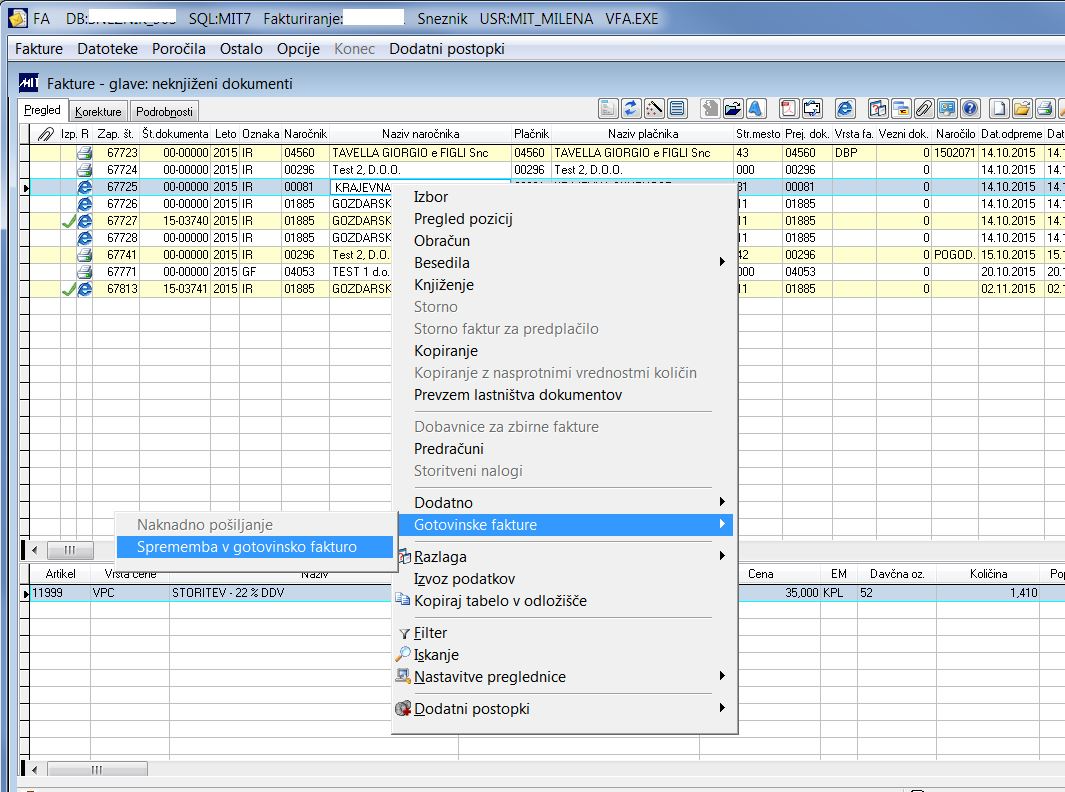
Task: Click the Internet Explorer toolbar icon
Action: (845, 109)
